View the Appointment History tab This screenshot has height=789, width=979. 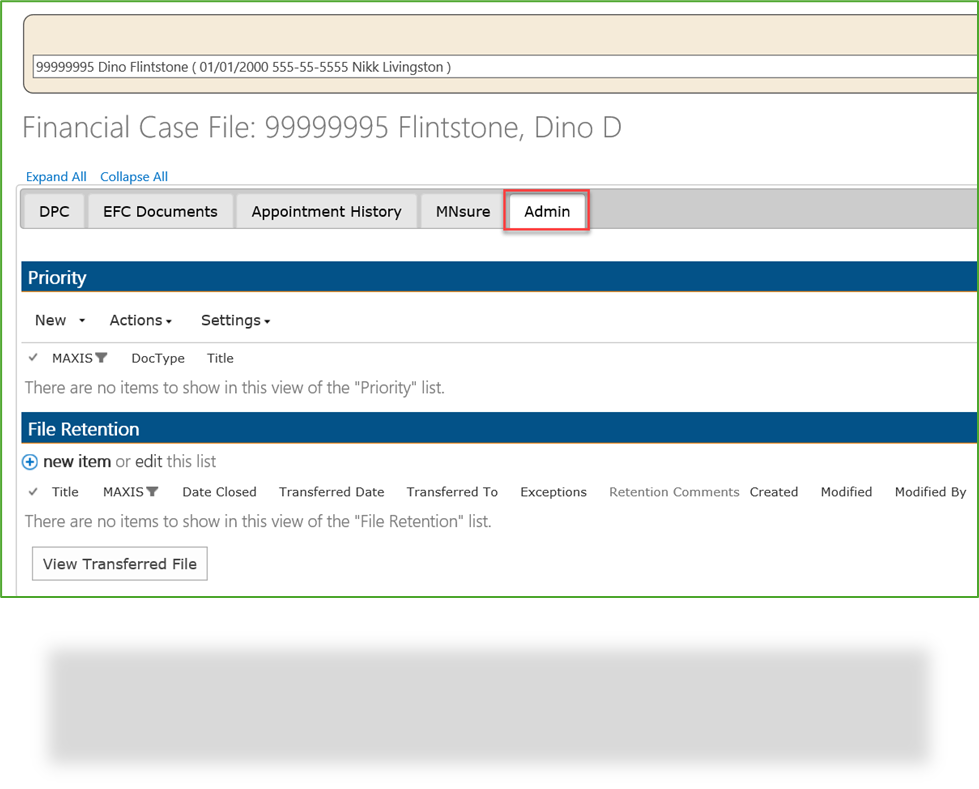pyautogui.click(x=326, y=211)
